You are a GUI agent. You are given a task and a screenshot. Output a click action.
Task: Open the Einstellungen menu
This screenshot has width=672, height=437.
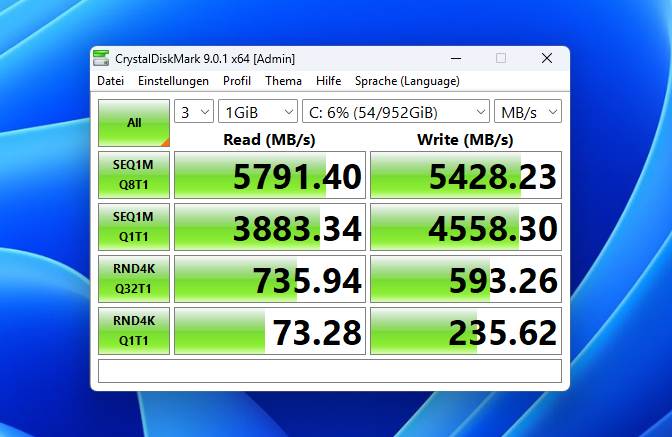[x=173, y=81]
